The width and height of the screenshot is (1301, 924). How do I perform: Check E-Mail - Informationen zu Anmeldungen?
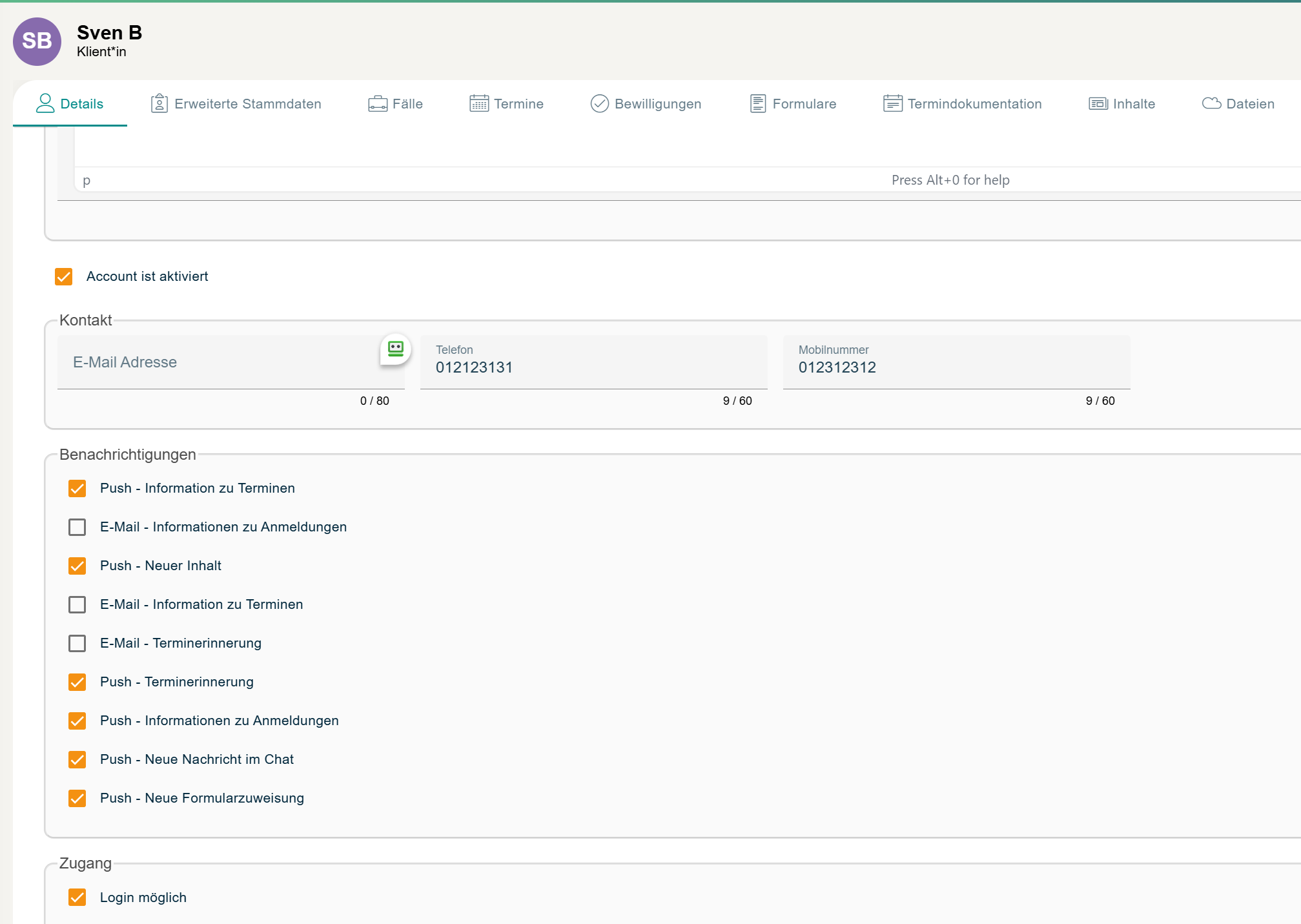pos(77,527)
